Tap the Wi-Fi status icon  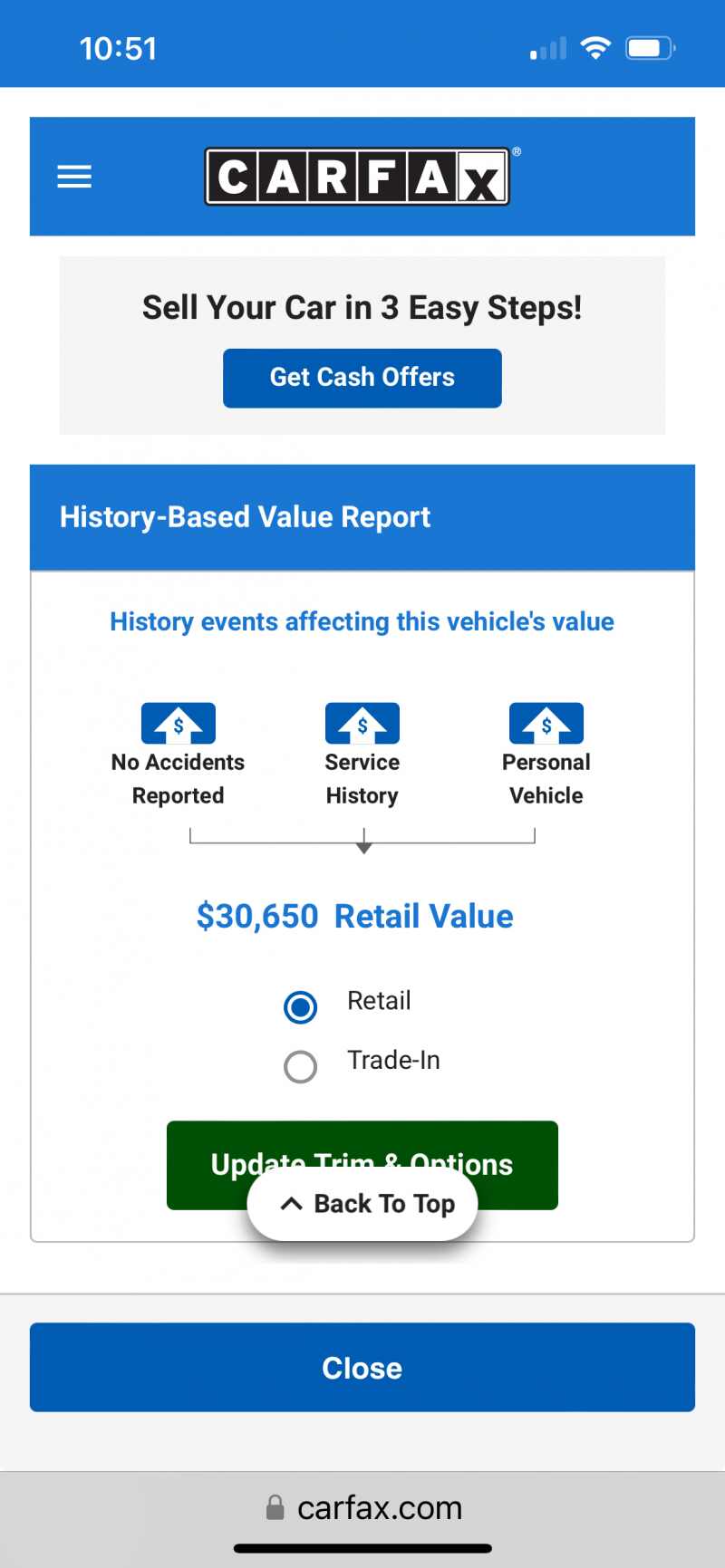tap(595, 48)
